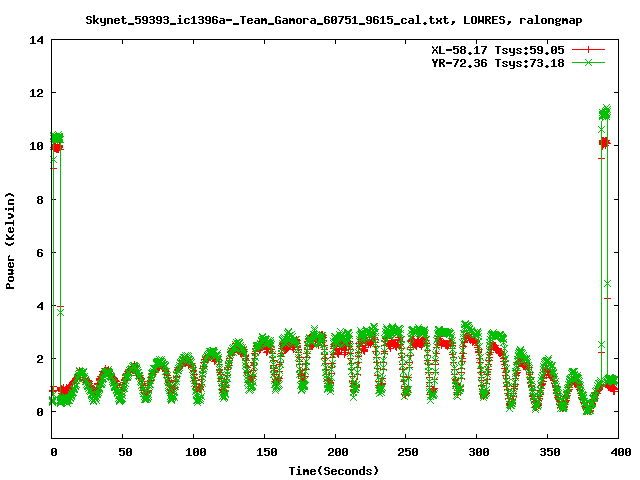Click the x-axis tick label 250
Screen dimensions: 640x480
pos(408,452)
